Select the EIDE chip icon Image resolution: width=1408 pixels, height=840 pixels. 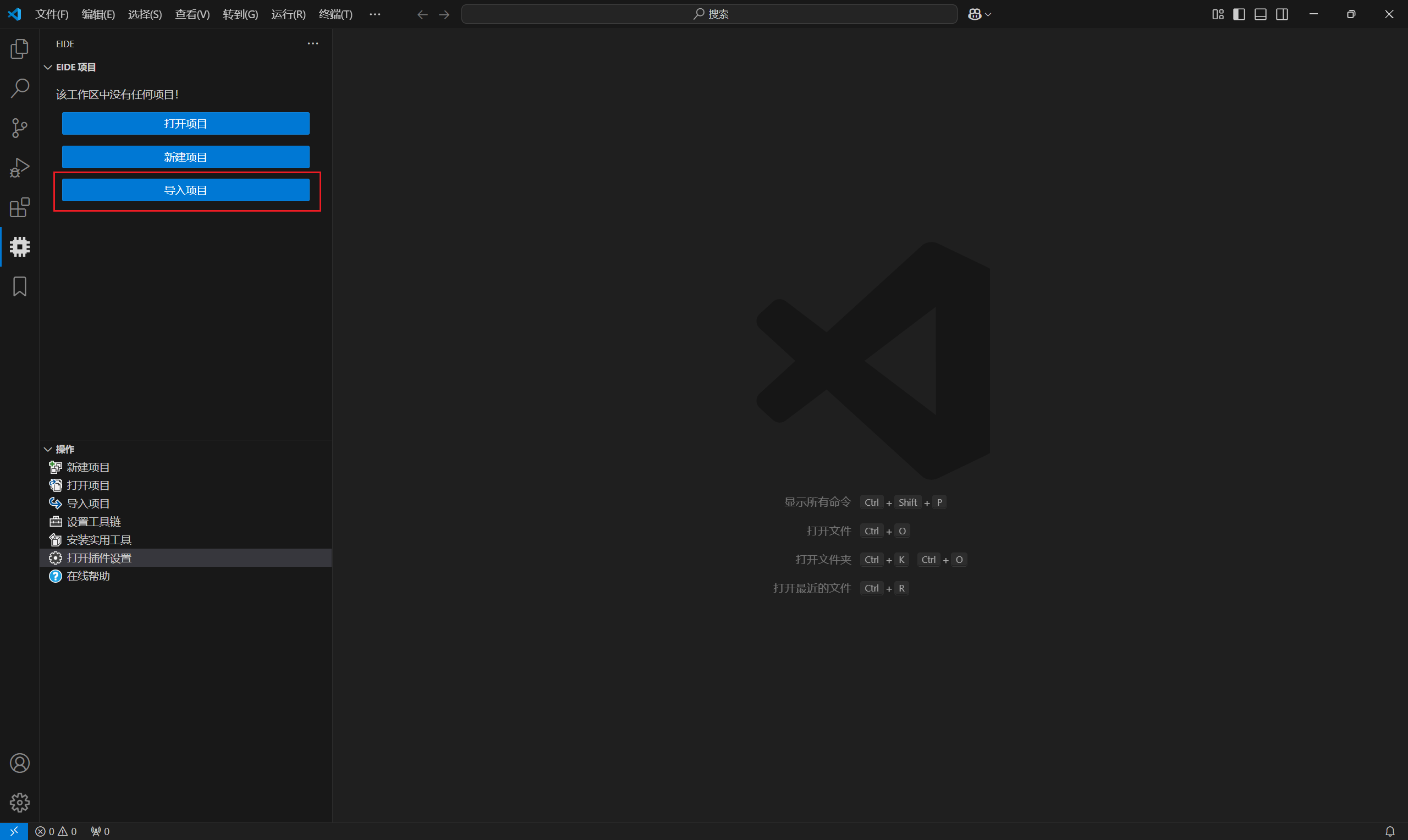point(19,247)
